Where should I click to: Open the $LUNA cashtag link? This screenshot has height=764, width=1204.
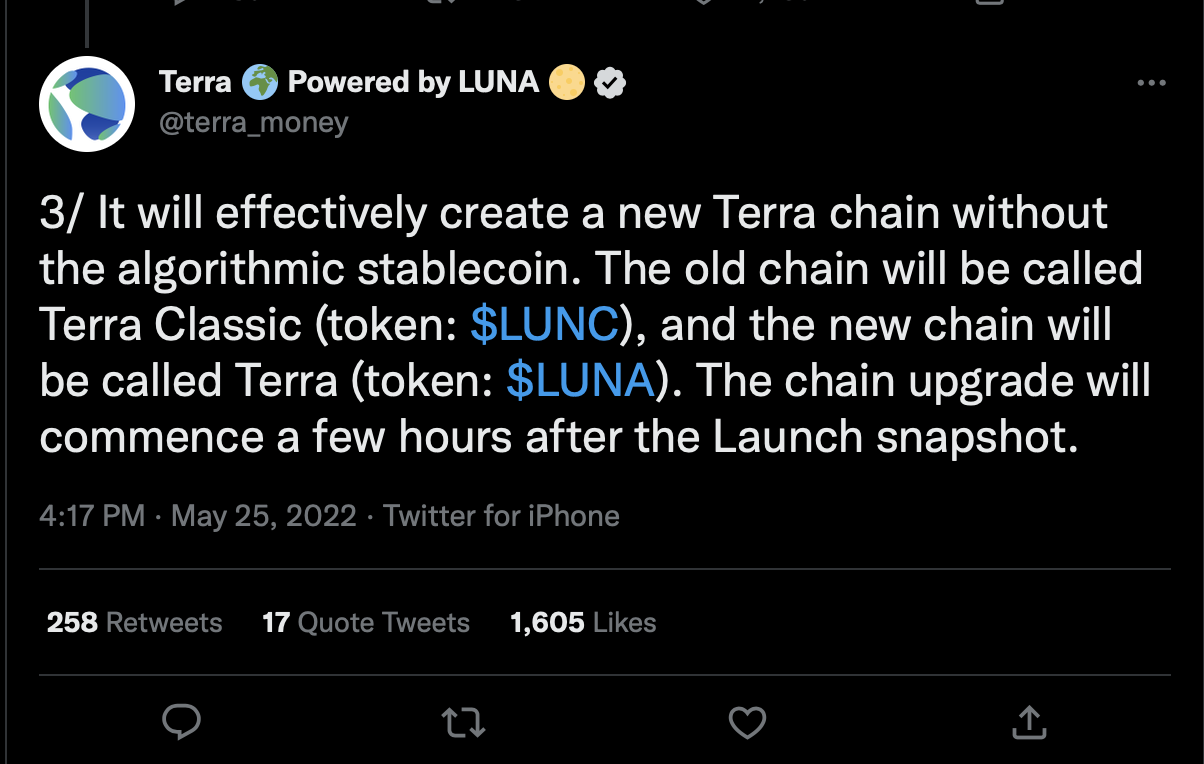click(x=581, y=381)
